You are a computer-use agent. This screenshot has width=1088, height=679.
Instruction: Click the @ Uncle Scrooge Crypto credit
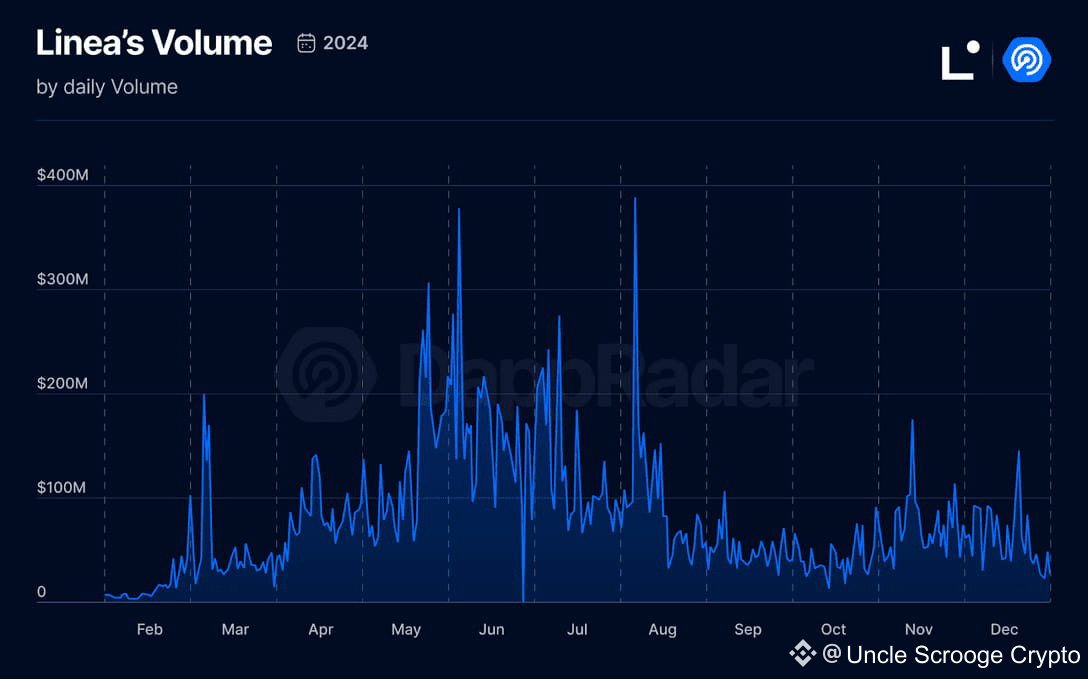pyautogui.click(x=951, y=654)
